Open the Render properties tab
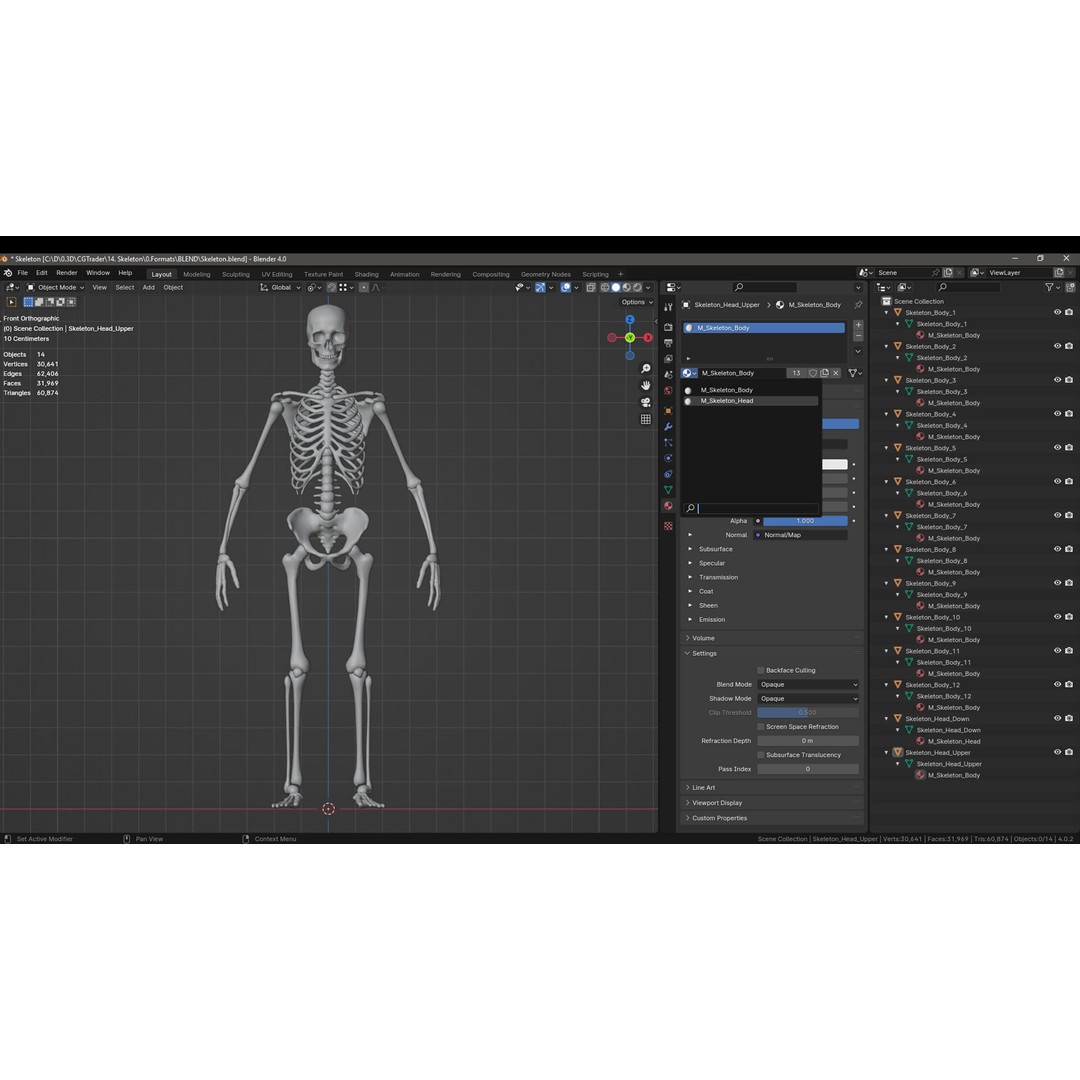This screenshot has height=1080, width=1080. (668, 326)
